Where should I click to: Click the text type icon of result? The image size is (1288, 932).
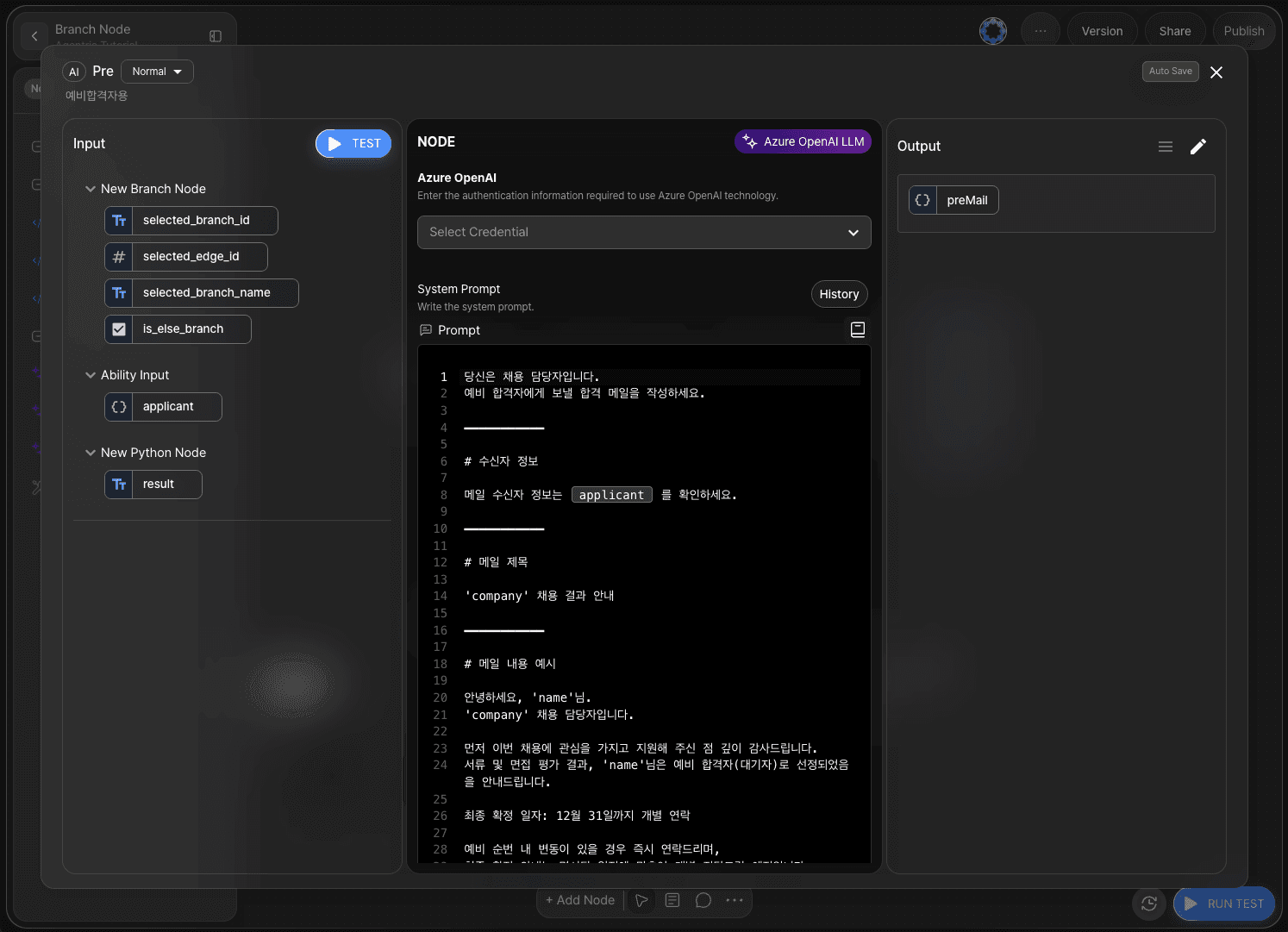coord(119,485)
